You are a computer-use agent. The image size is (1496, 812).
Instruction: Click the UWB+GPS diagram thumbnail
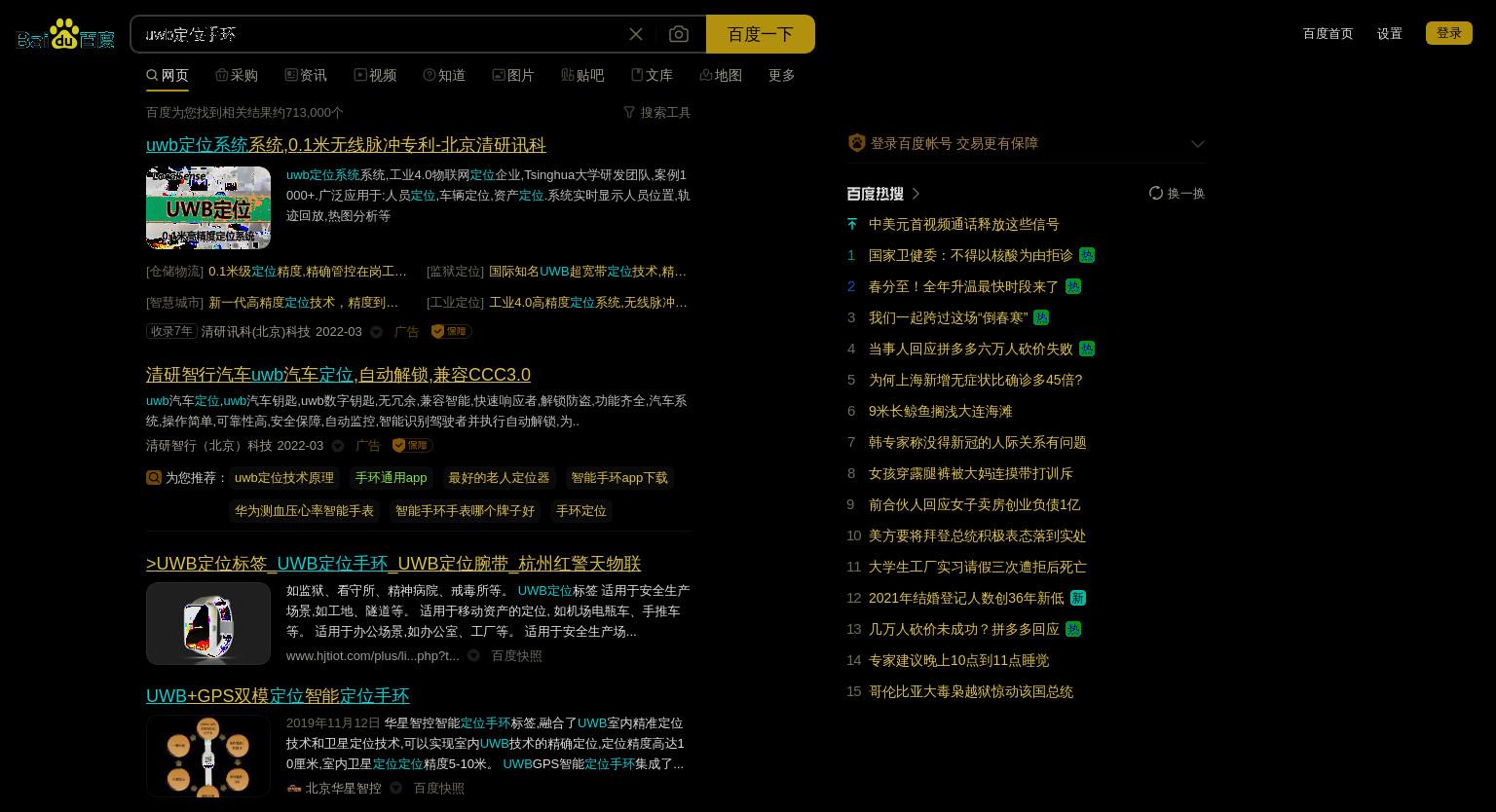point(208,756)
